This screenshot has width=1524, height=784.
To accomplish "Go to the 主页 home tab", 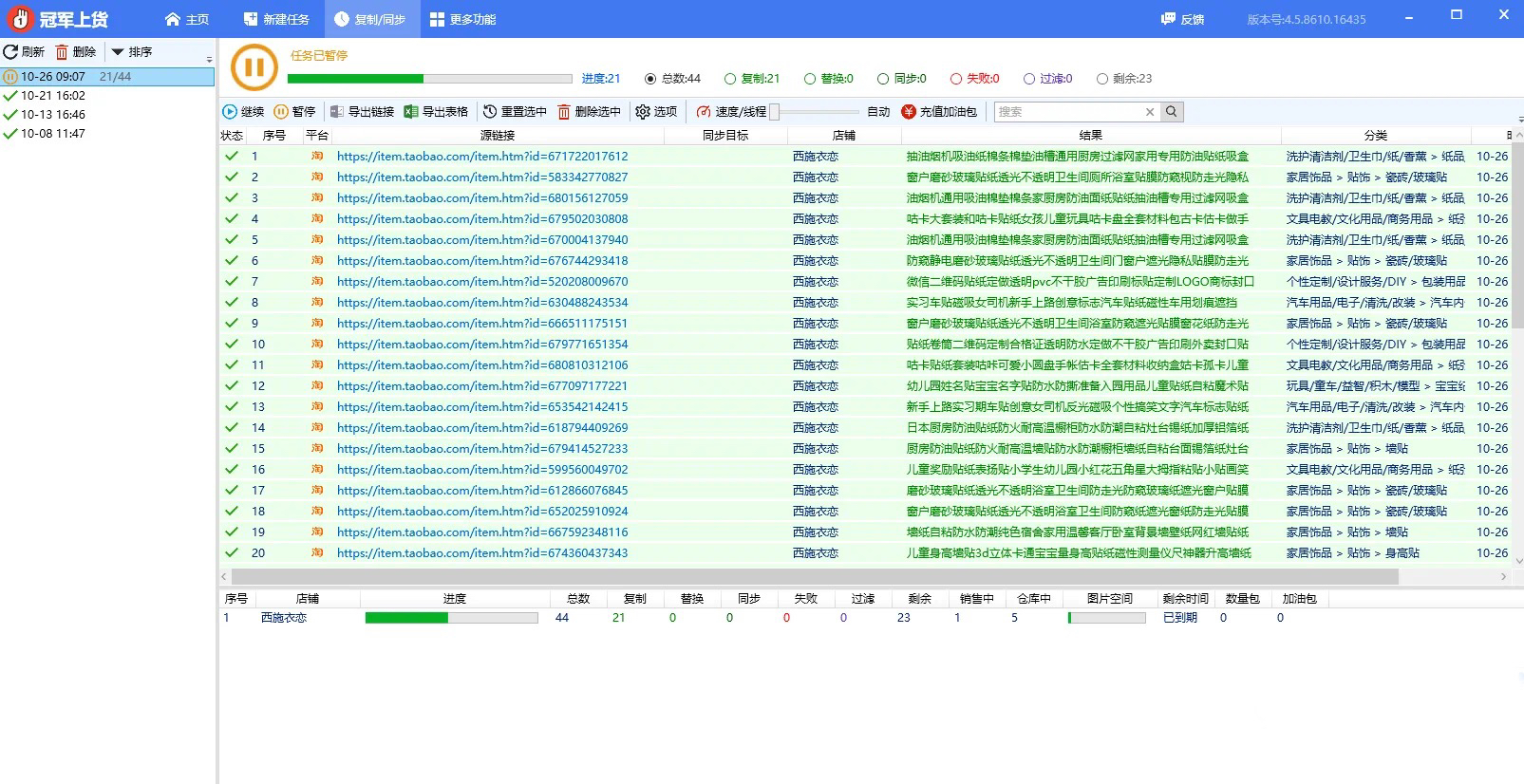I will 186,19.
